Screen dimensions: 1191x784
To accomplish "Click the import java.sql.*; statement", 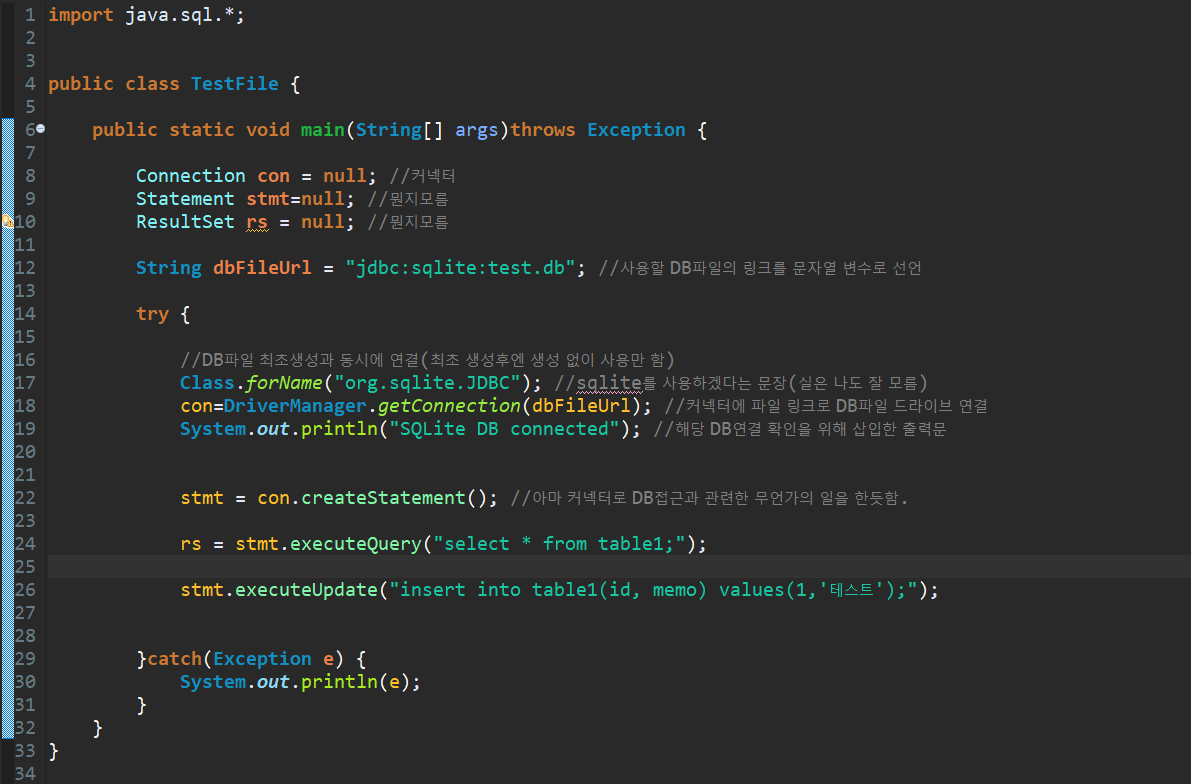I will 147,15.
